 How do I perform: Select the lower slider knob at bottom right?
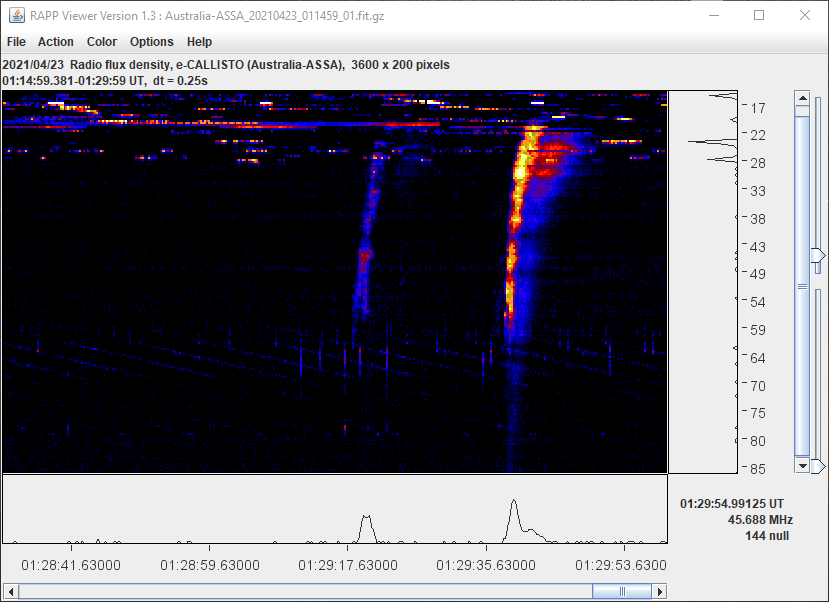click(x=818, y=466)
